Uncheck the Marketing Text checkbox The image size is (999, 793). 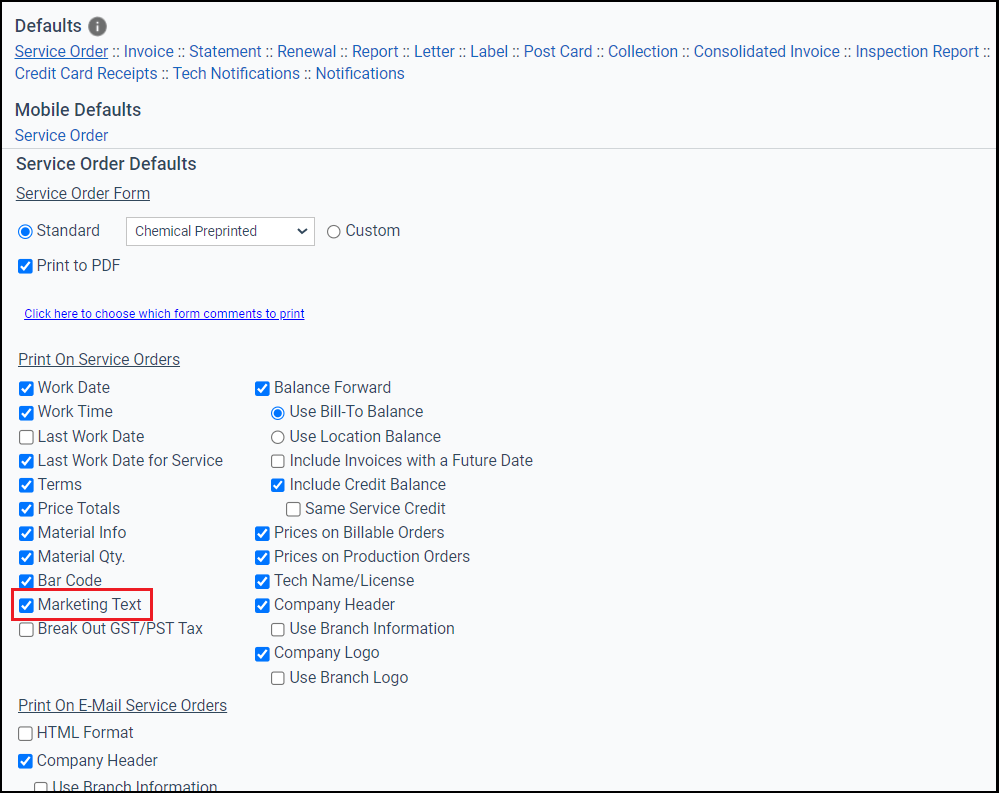(26, 605)
